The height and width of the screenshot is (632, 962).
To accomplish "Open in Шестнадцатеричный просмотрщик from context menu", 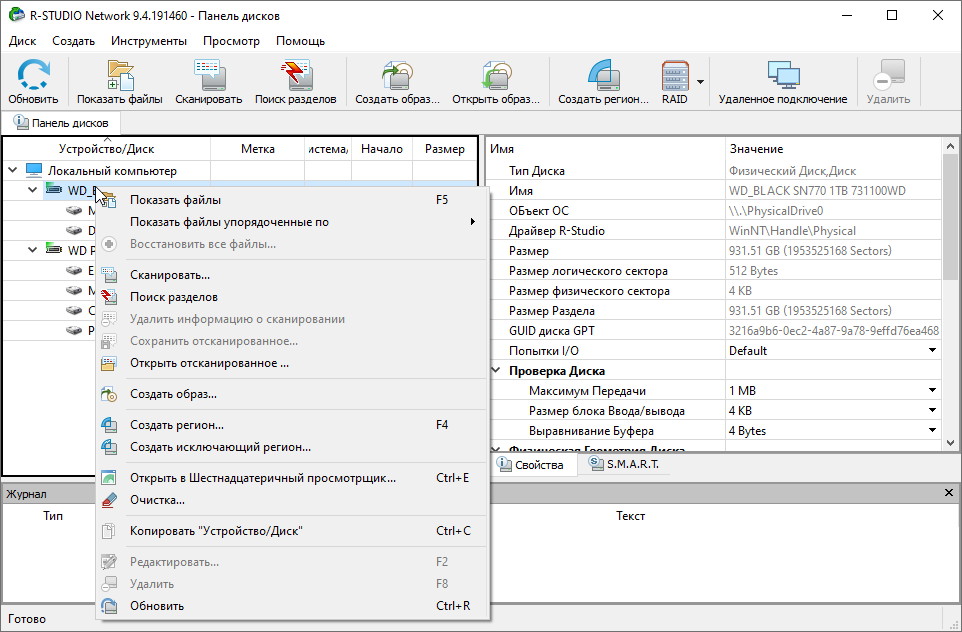I will coord(292,477).
